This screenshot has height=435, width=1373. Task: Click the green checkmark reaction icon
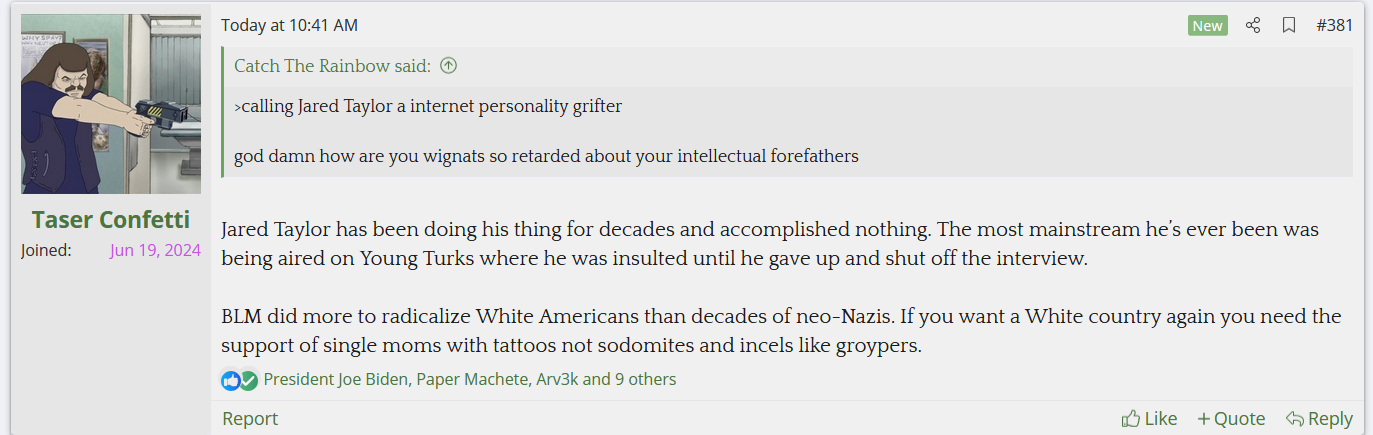[248, 380]
